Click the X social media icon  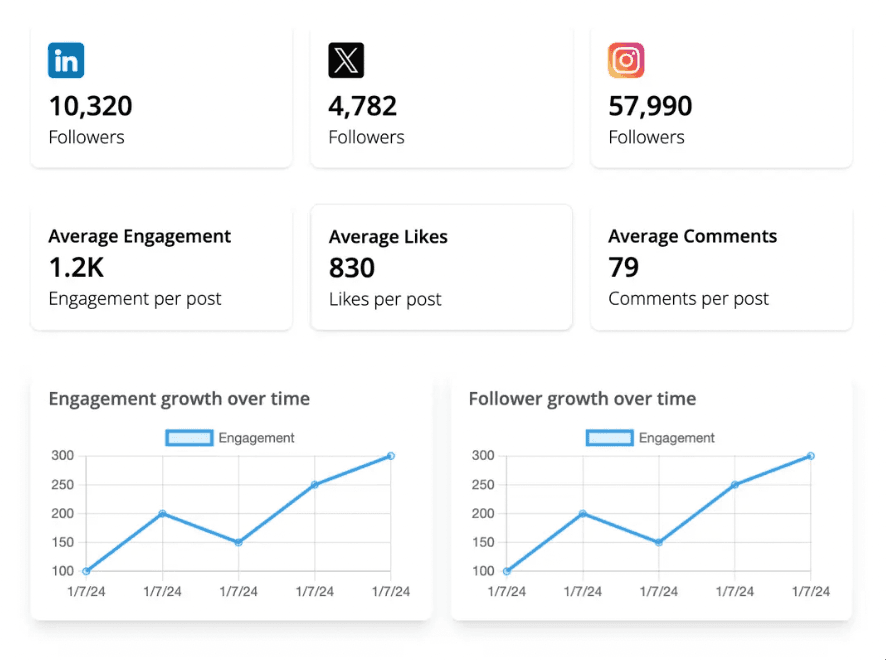(x=346, y=60)
